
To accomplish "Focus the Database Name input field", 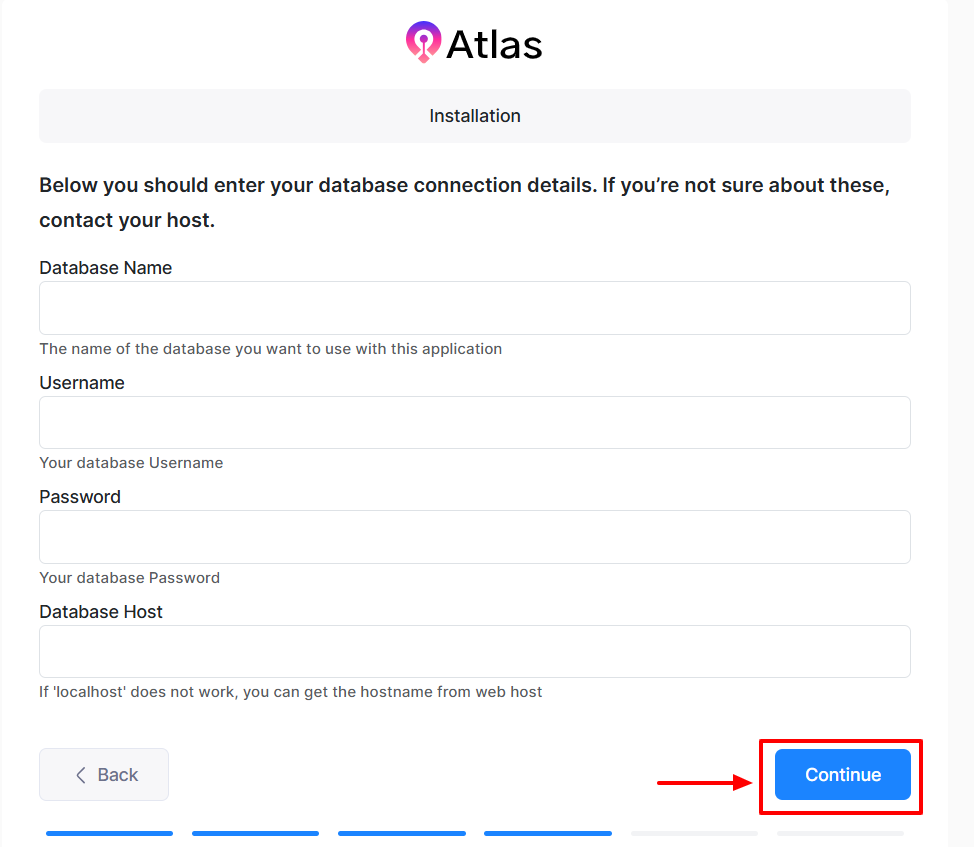I will pos(475,308).
